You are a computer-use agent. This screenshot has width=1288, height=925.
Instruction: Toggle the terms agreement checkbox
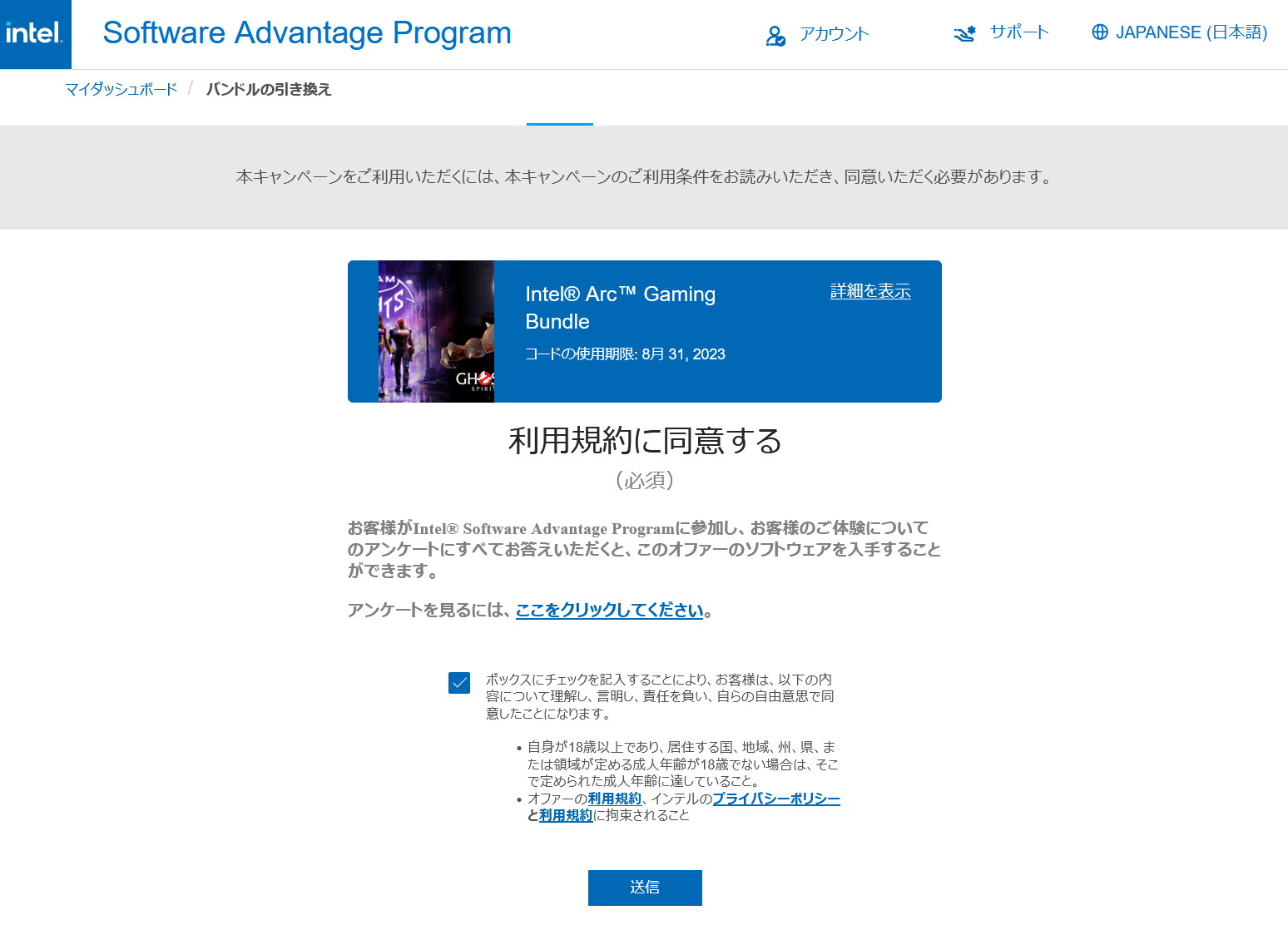(x=459, y=683)
